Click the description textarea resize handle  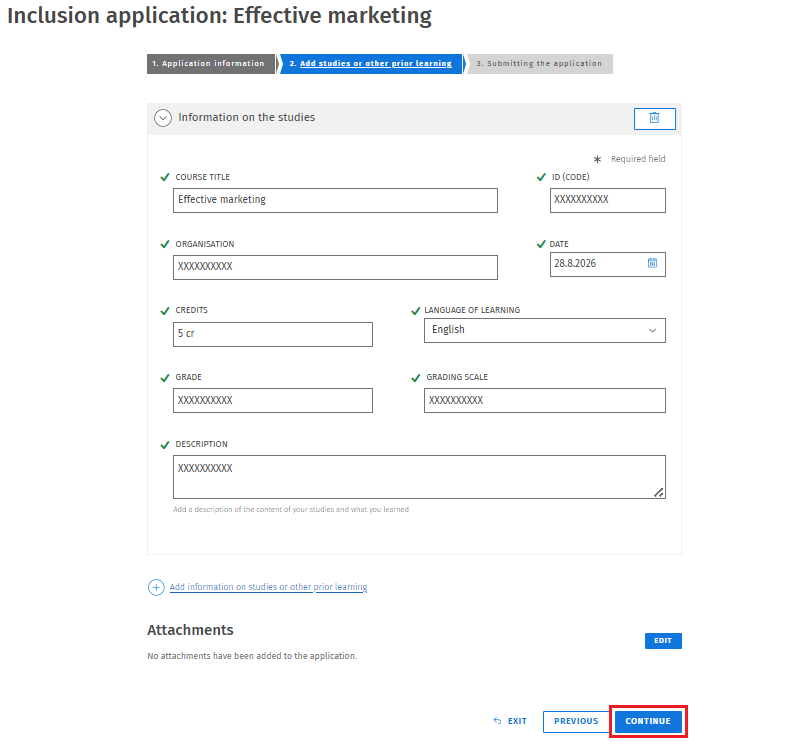[x=658, y=492]
